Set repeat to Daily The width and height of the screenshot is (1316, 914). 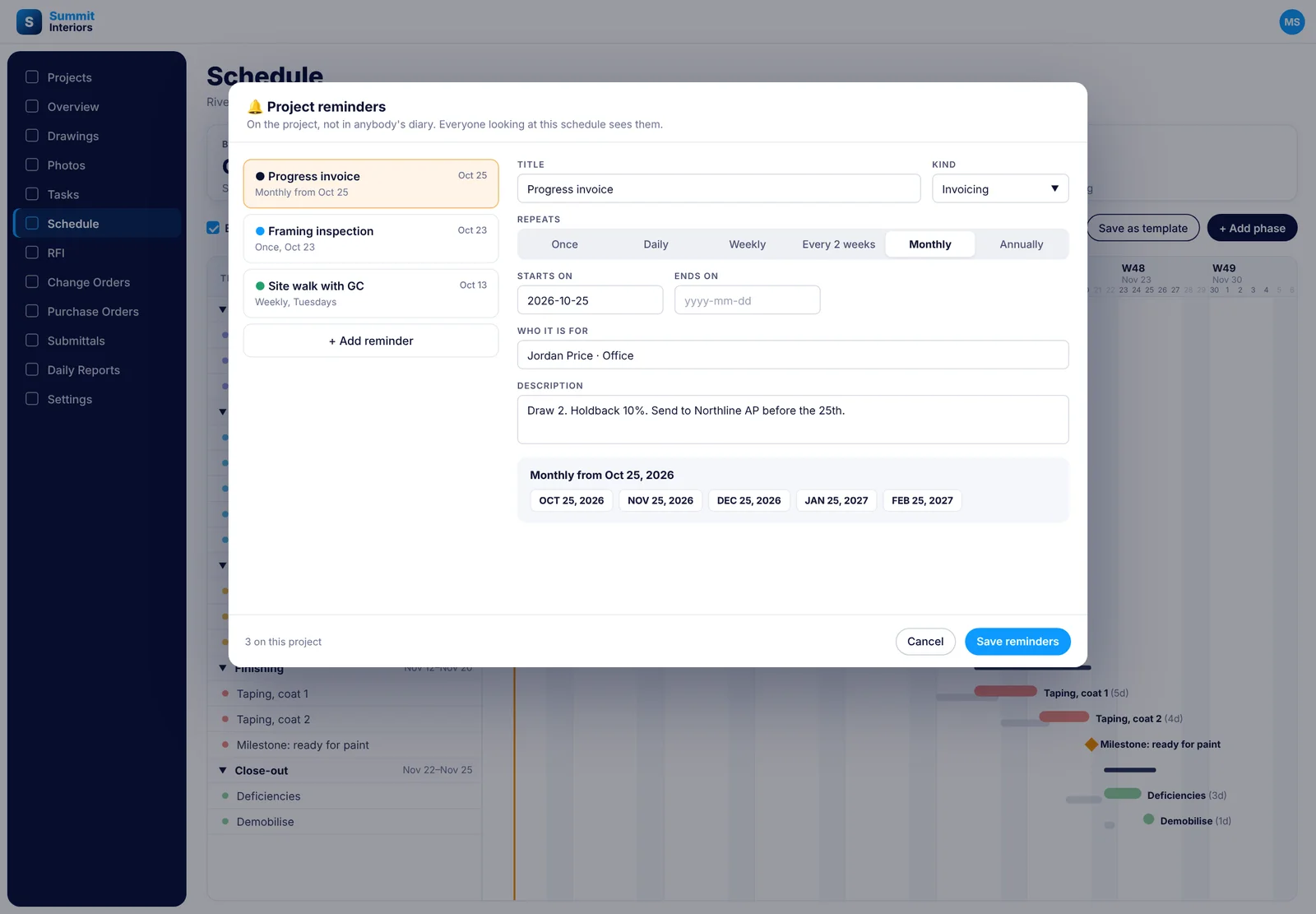[656, 244]
